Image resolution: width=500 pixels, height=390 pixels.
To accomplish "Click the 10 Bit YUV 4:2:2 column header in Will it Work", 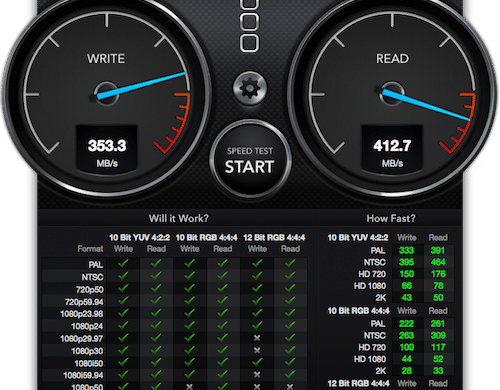I will point(140,238).
